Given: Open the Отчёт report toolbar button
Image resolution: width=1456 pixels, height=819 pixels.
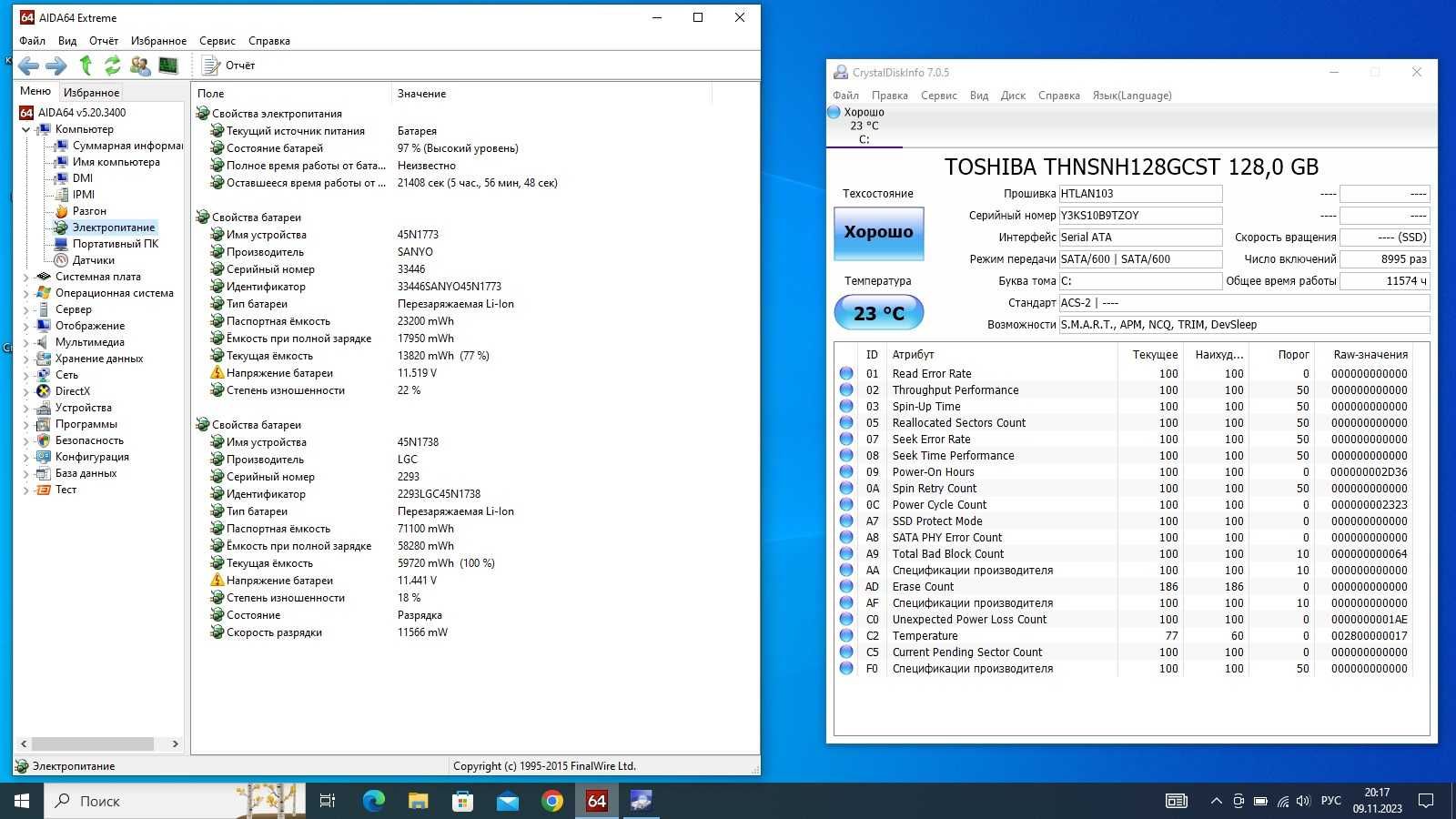Looking at the screenshot, I should (x=229, y=66).
